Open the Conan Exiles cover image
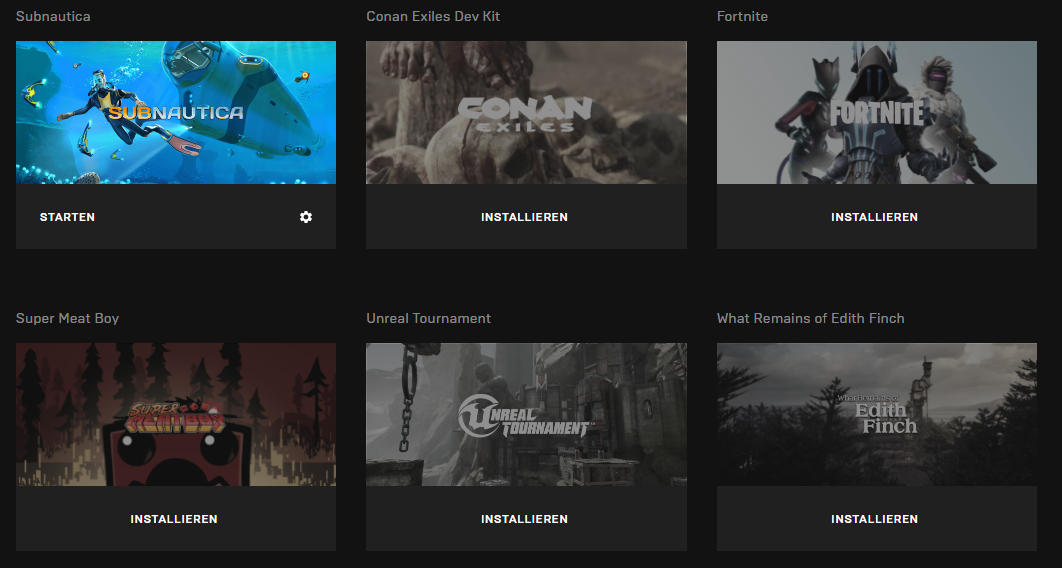Viewport: 1062px width, 568px height. pos(526,112)
